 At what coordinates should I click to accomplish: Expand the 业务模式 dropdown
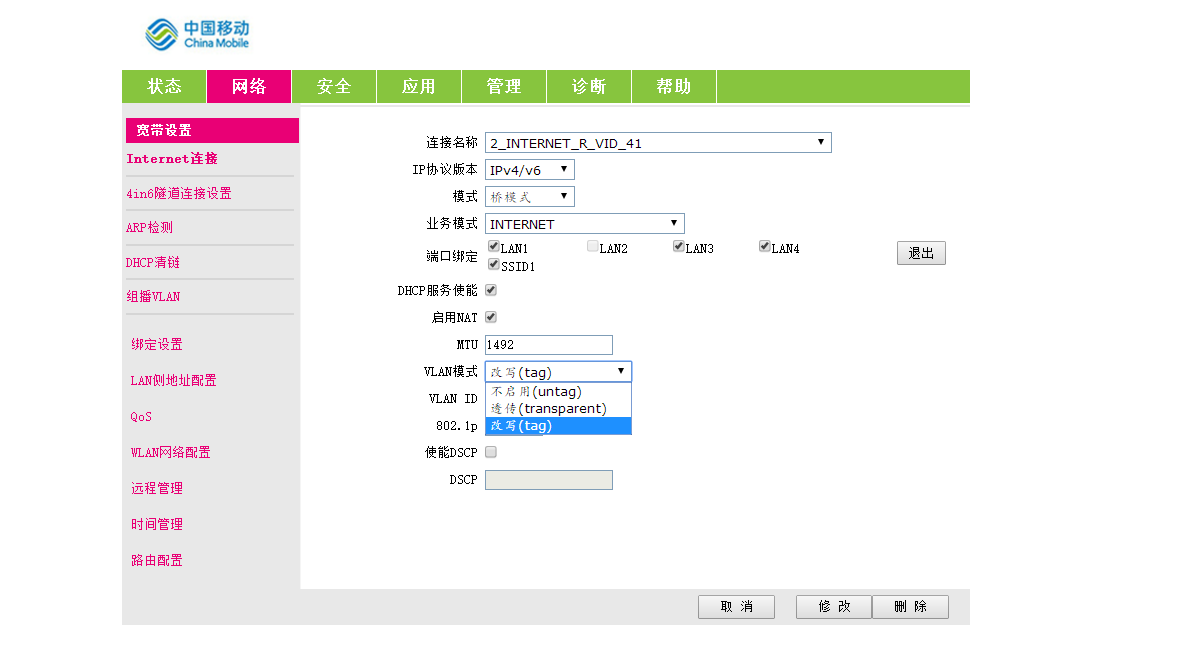coord(584,224)
